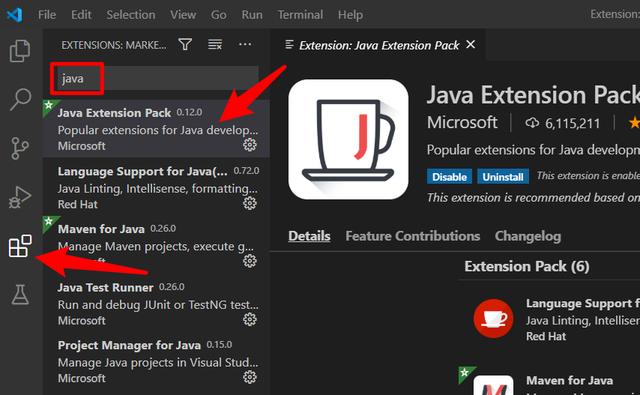Viewport: 640px width, 395px height.
Task: Disable the Java Extension Pack
Action: point(449,177)
